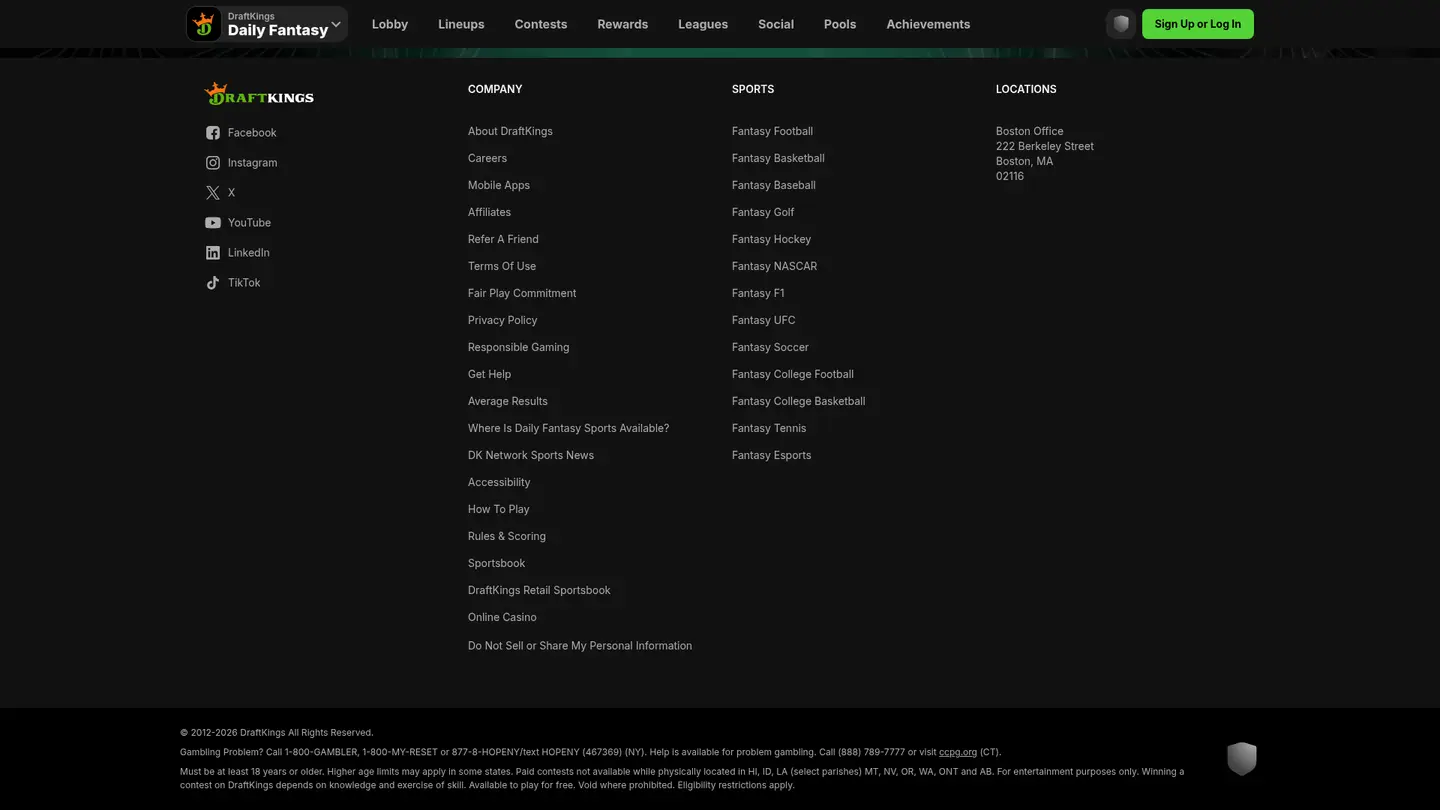View the Privacy Policy link
Screen dimensions: 1440x810
point(503,320)
